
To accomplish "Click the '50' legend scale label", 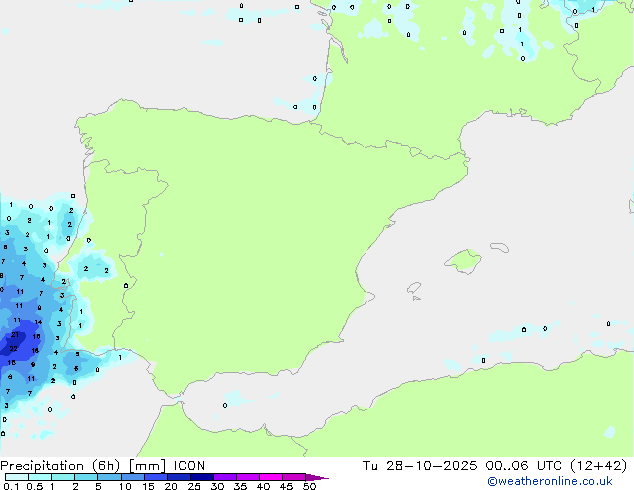I will (x=310, y=486).
